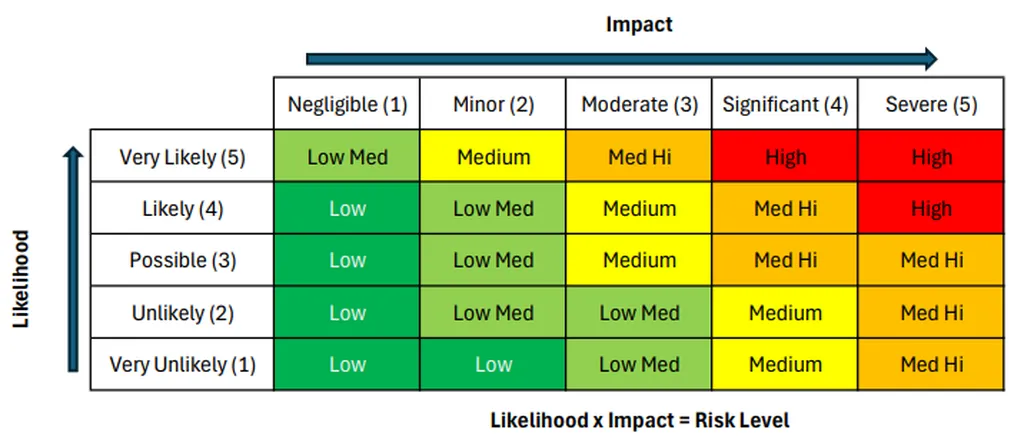Click the Moderate (3) column header
Viewport: 1024px width, 446px height.
click(x=639, y=104)
